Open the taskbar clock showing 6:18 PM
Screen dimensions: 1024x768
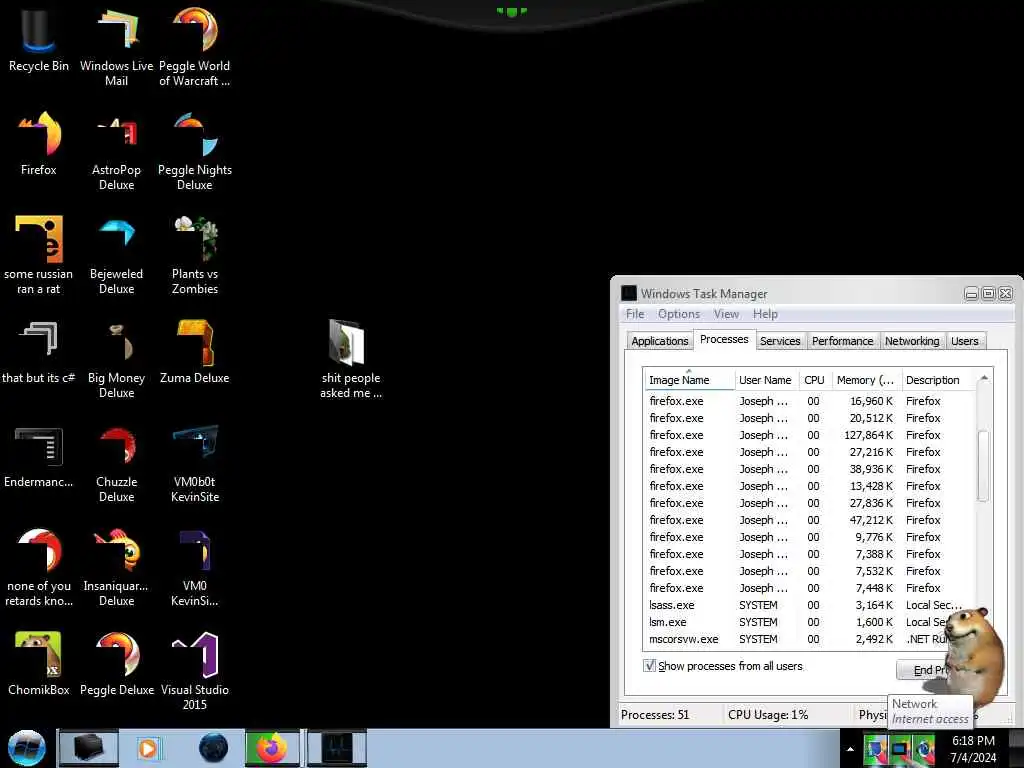click(x=973, y=749)
